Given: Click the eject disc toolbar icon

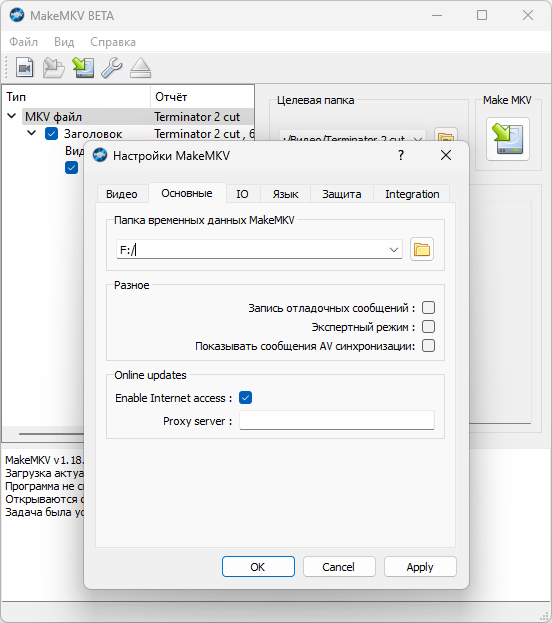Looking at the screenshot, I should [x=141, y=68].
